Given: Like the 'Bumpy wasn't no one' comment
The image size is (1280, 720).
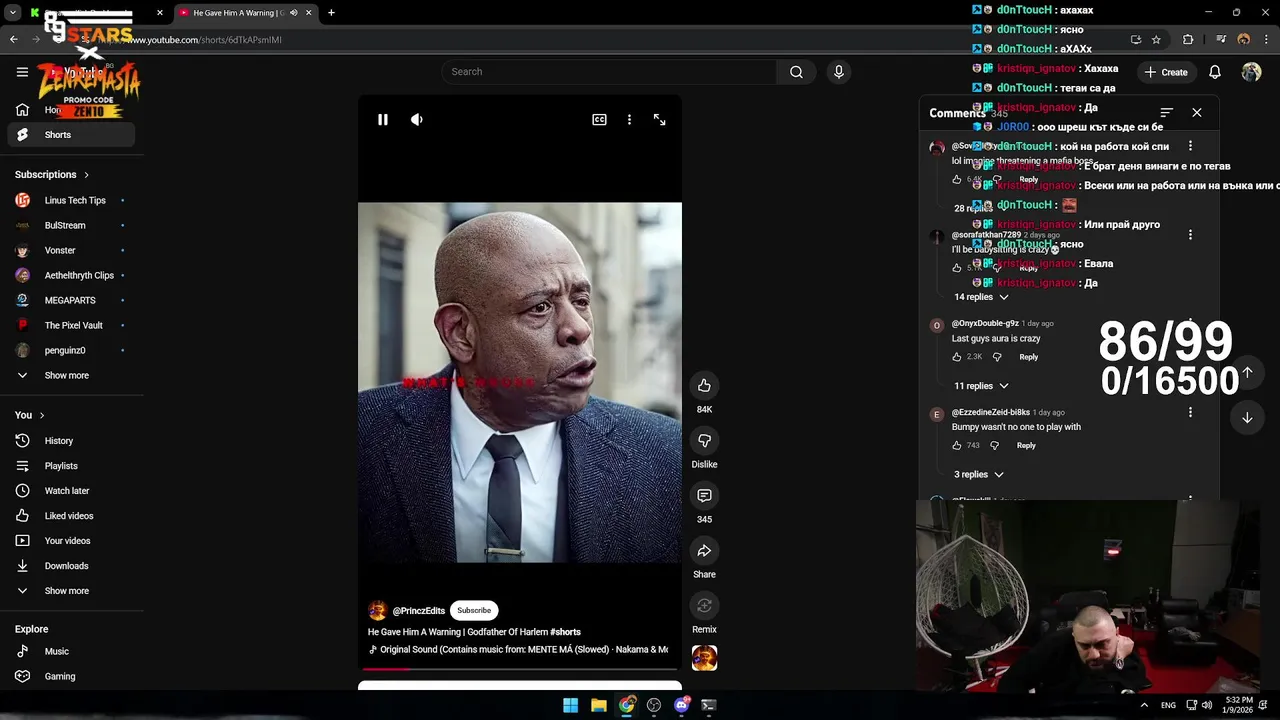Looking at the screenshot, I should pyautogui.click(x=957, y=446).
